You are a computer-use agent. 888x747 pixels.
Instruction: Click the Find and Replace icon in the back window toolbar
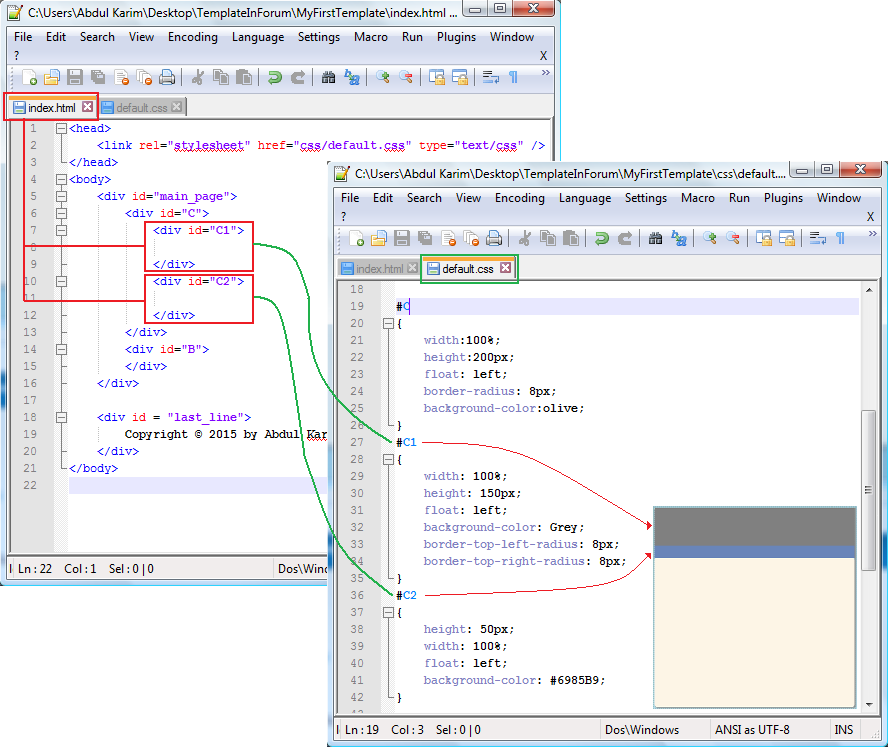(x=352, y=77)
